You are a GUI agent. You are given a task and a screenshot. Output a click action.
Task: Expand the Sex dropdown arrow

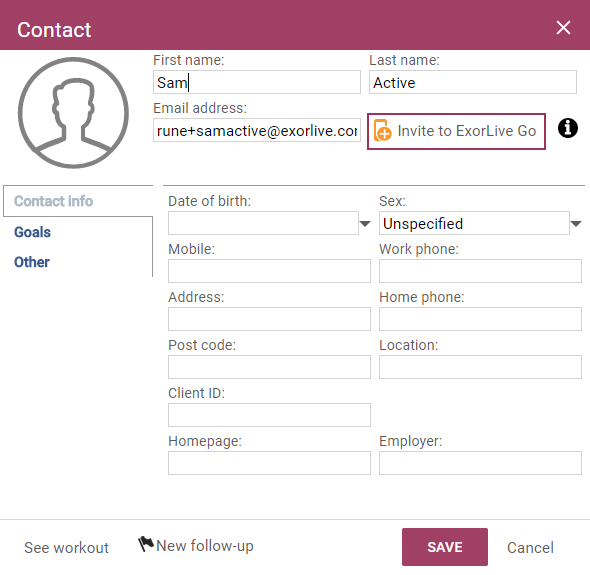click(x=576, y=224)
